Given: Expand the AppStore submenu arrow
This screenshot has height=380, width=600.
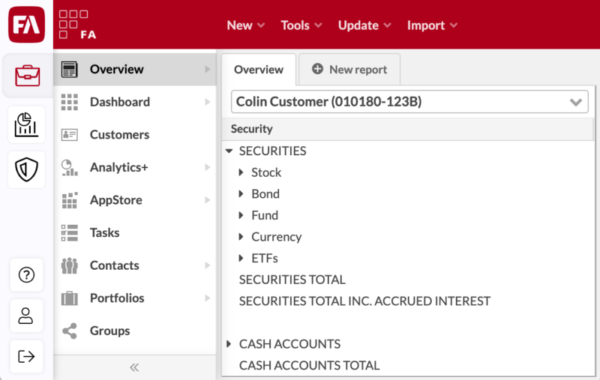Looking at the screenshot, I should point(207,200).
